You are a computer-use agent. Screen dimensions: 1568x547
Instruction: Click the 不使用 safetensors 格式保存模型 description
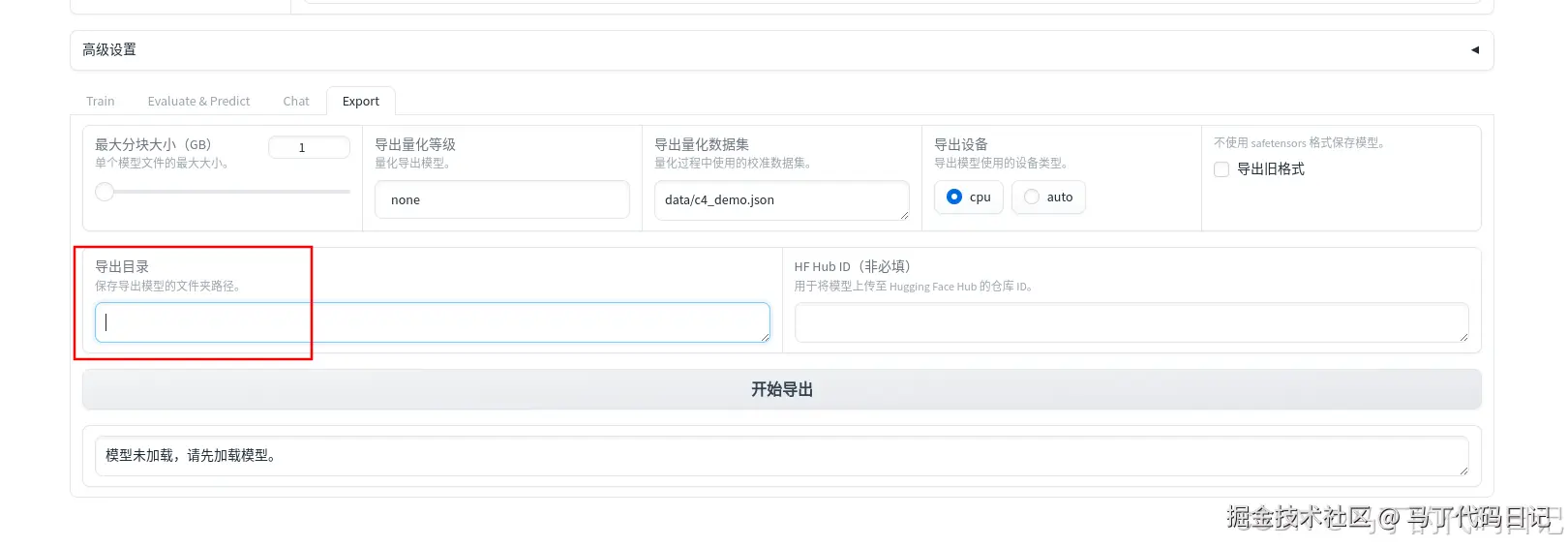click(x=1300, y=142)
